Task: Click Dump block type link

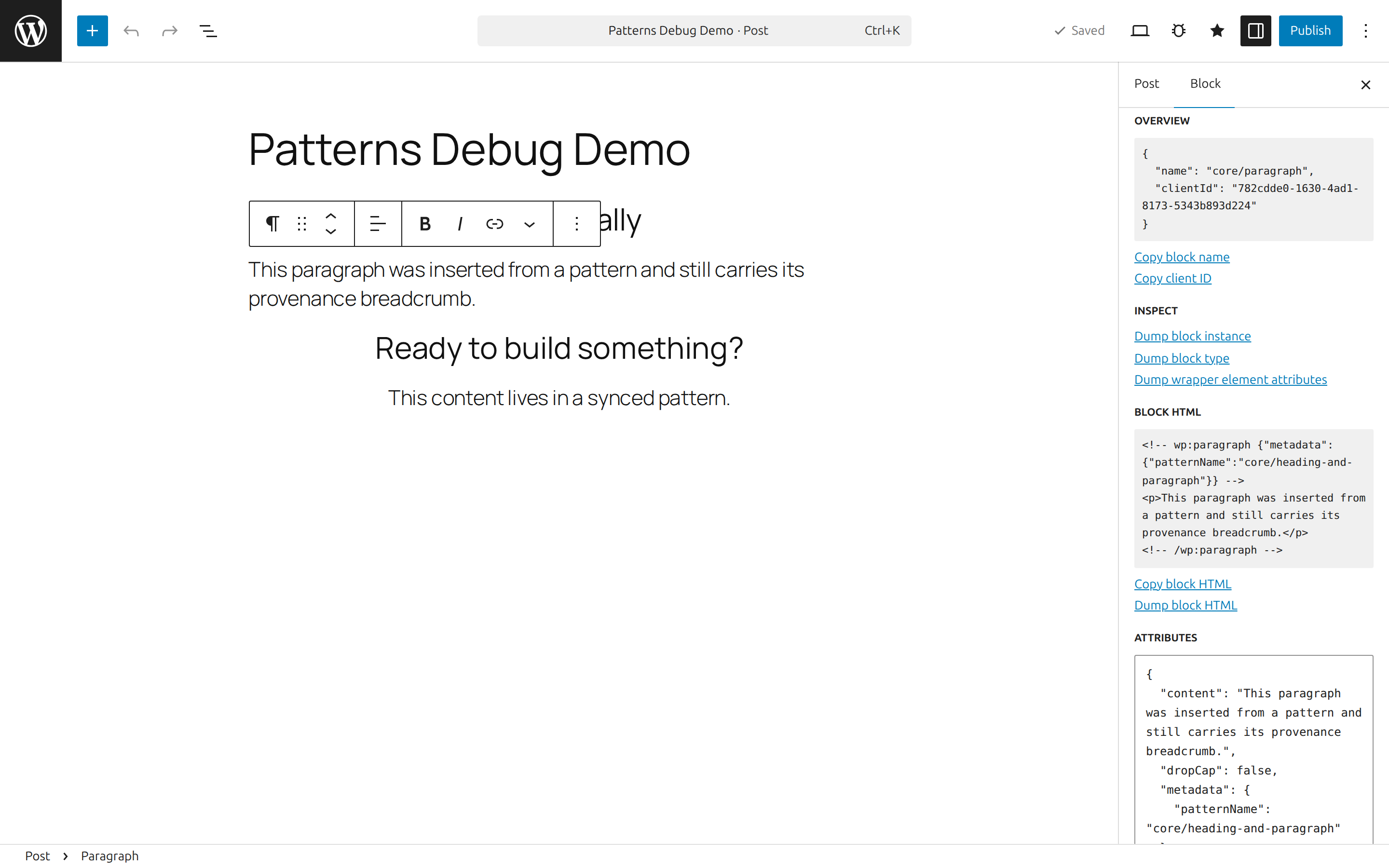Action: (1182, 358)
